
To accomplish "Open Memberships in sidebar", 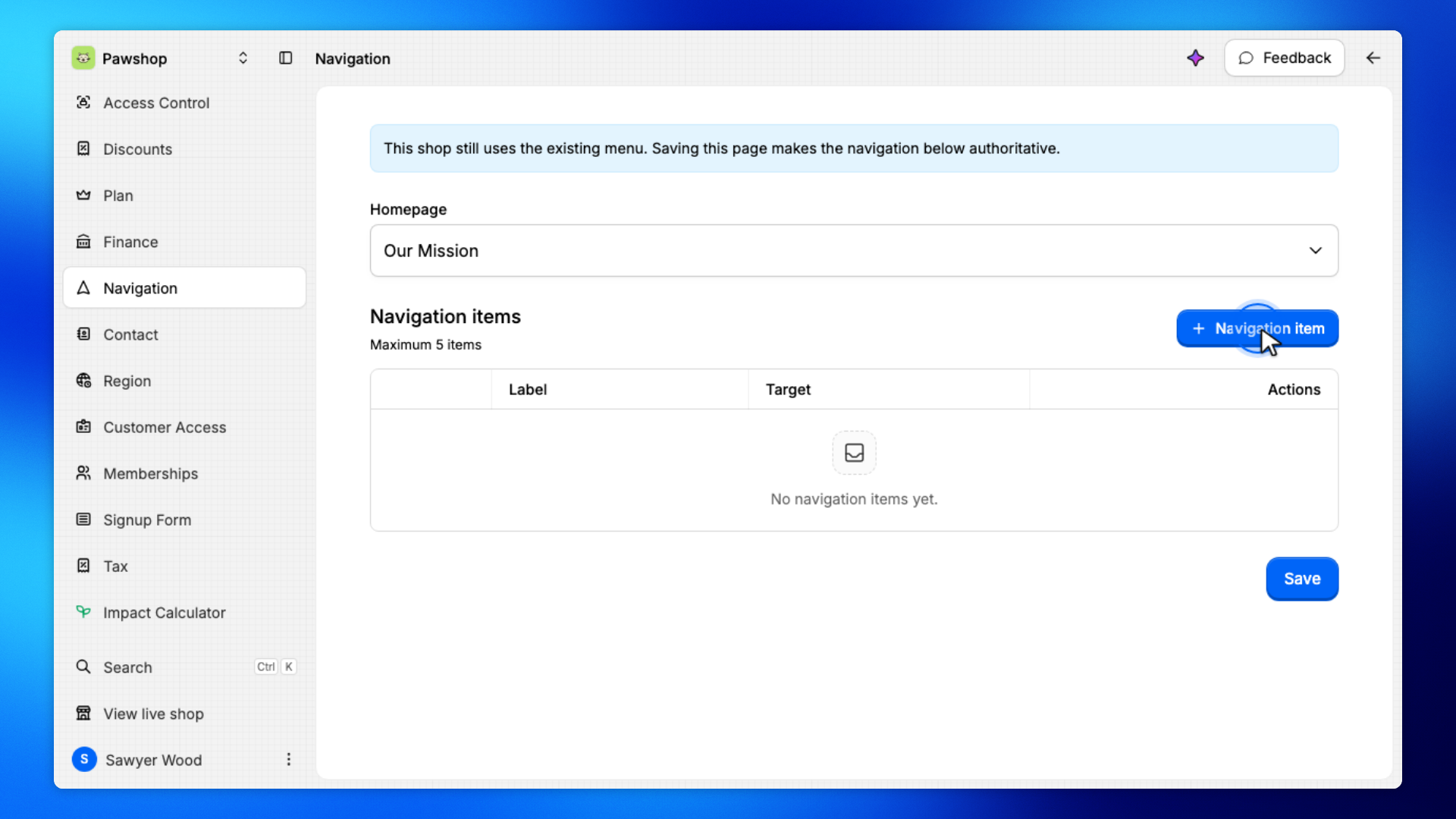I will [184, 473].
